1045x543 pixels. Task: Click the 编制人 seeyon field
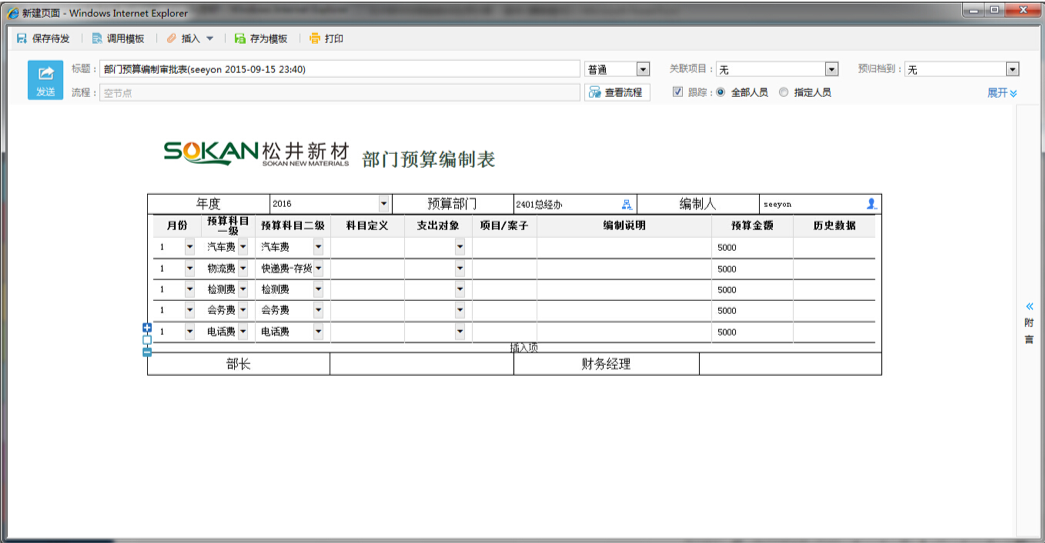(820, 204)
